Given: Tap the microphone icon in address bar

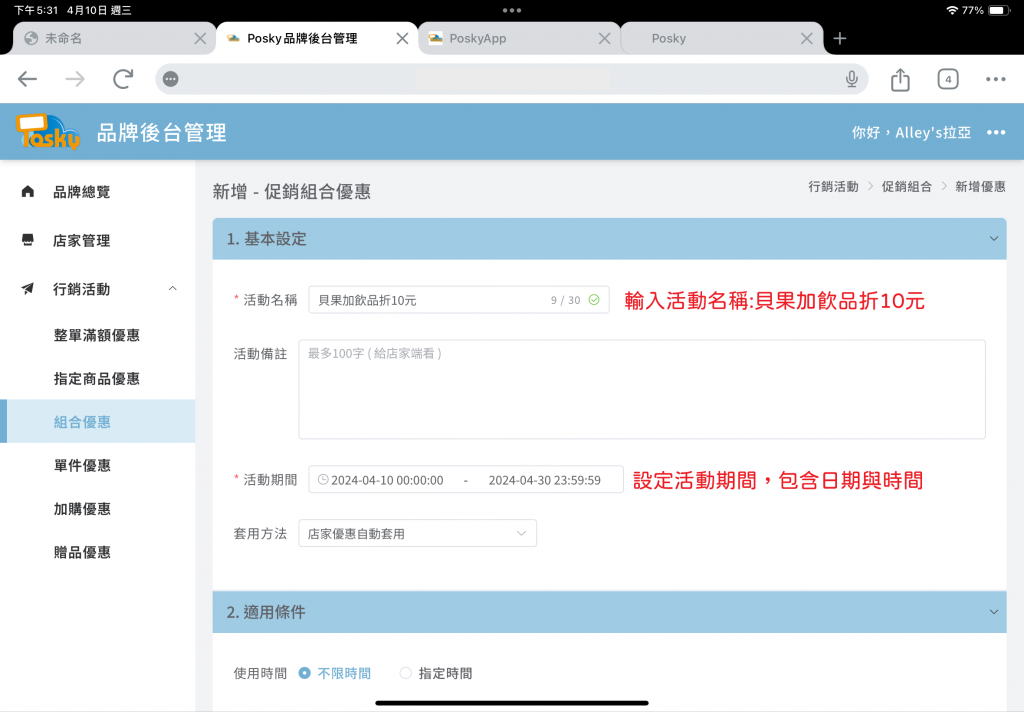Looking at the screenshot, I should (852, 79).
